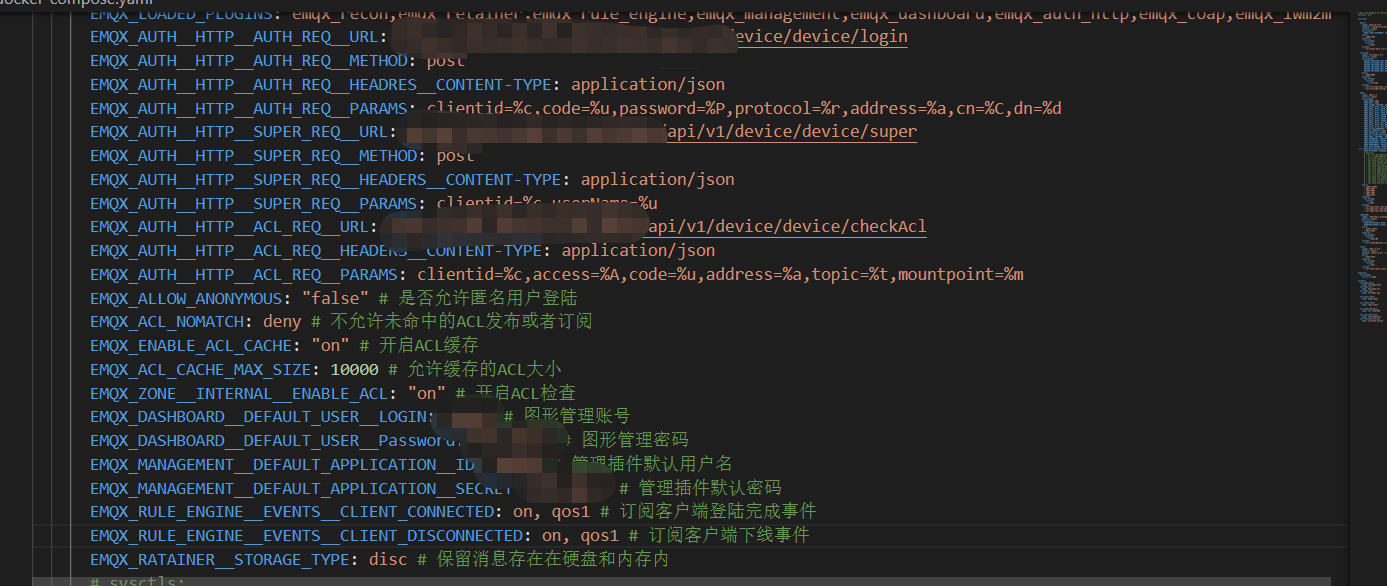1387x586 pixels.
Task: Click the EMQX_RATAINER__STORAGE_TYPE key
Action: click(220, 560)
